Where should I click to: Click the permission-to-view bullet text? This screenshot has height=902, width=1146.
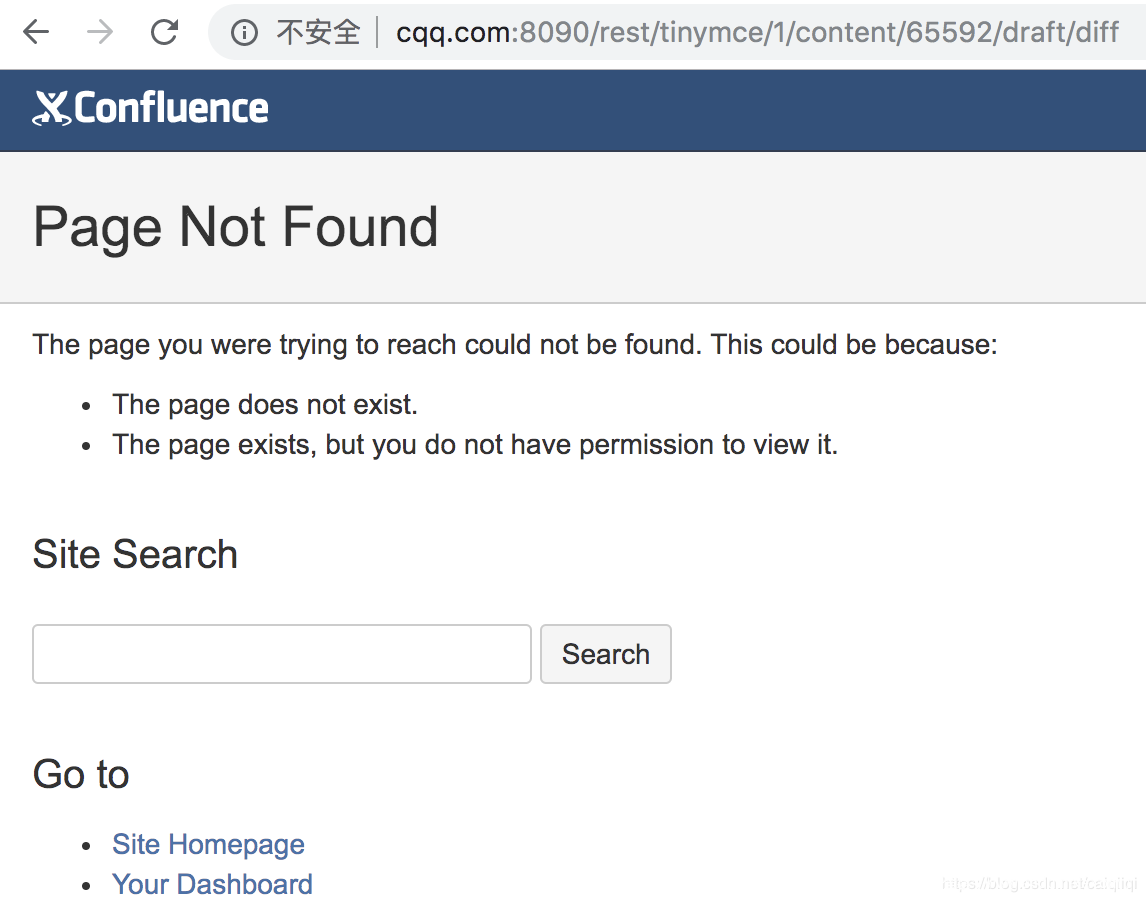pos(475,444)
